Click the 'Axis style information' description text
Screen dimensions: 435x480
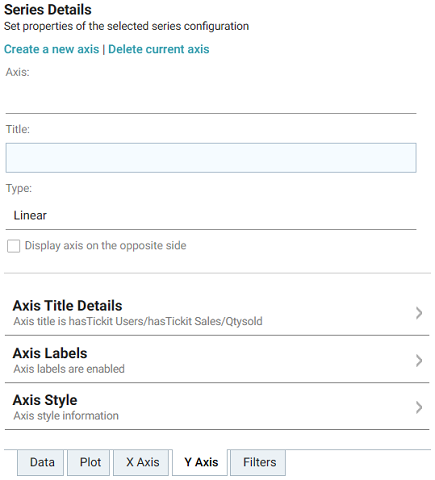pos(66,416)
